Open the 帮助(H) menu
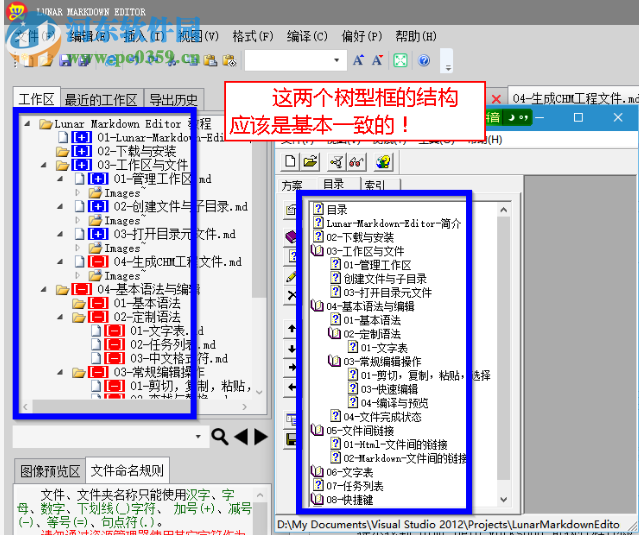 coord(416,36)
